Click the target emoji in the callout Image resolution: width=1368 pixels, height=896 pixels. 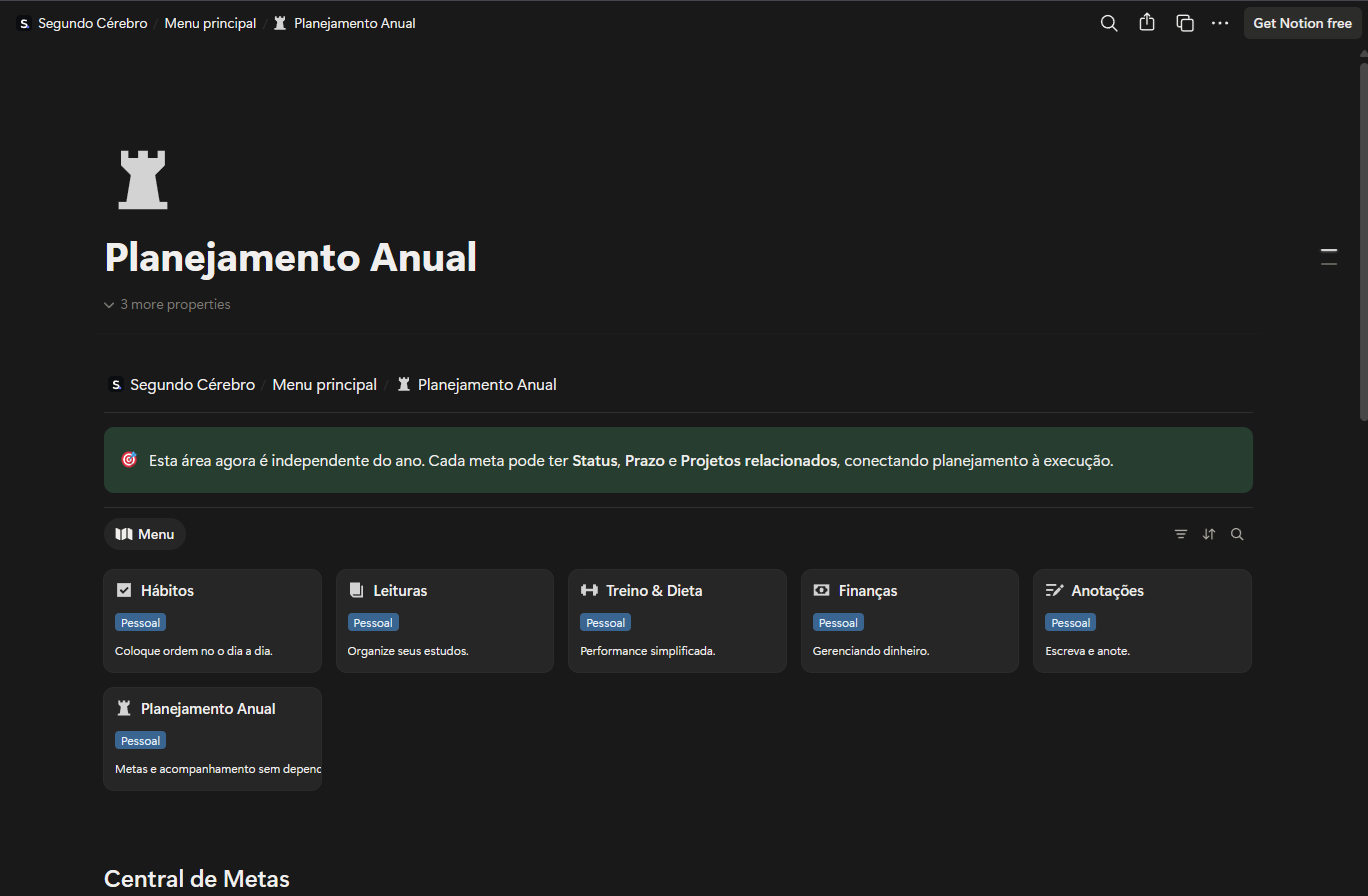[x=129, y=460]
